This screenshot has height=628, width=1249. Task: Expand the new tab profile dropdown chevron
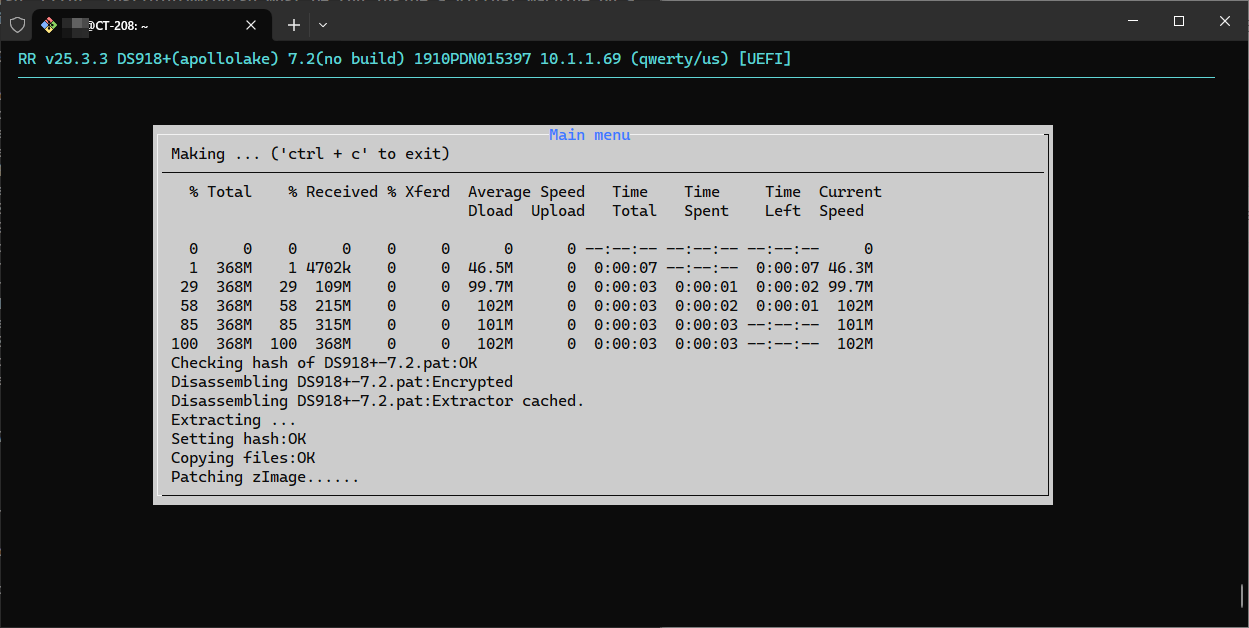[322, 24]
